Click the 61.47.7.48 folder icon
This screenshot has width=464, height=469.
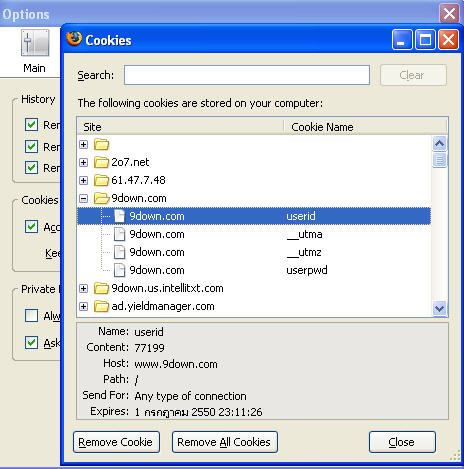point(101,180)
